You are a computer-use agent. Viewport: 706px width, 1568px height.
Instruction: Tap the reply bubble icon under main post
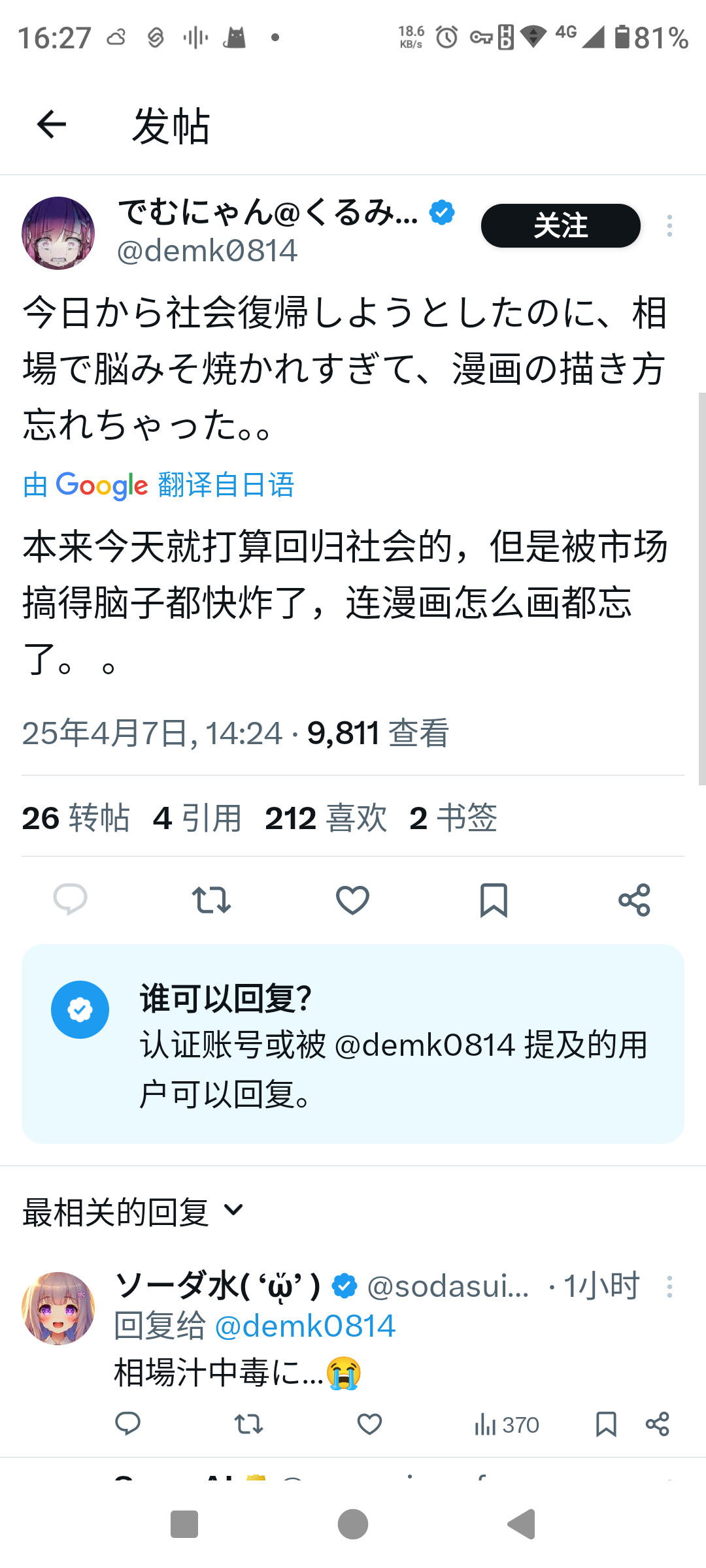70,900
